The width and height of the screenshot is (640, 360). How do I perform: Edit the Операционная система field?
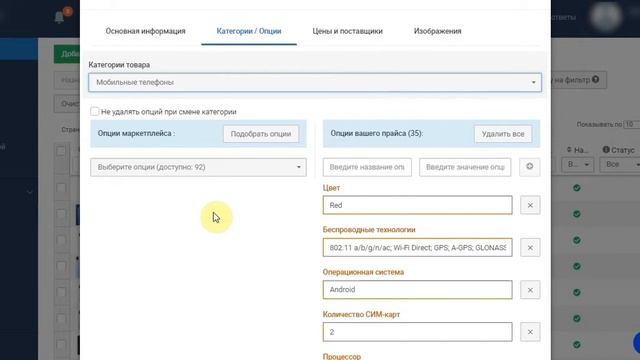tap(417, 289)
